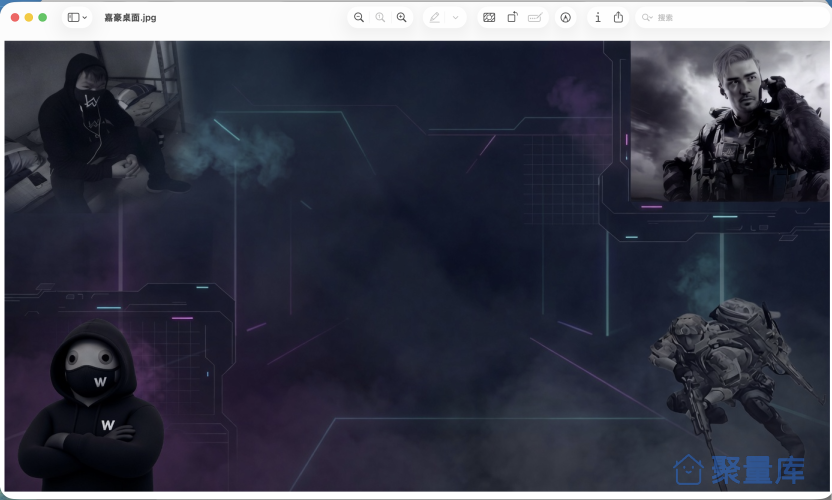Click the yellow minimize window button
Image resolution: width=832 pixels, height=500 pixels.
29,18
